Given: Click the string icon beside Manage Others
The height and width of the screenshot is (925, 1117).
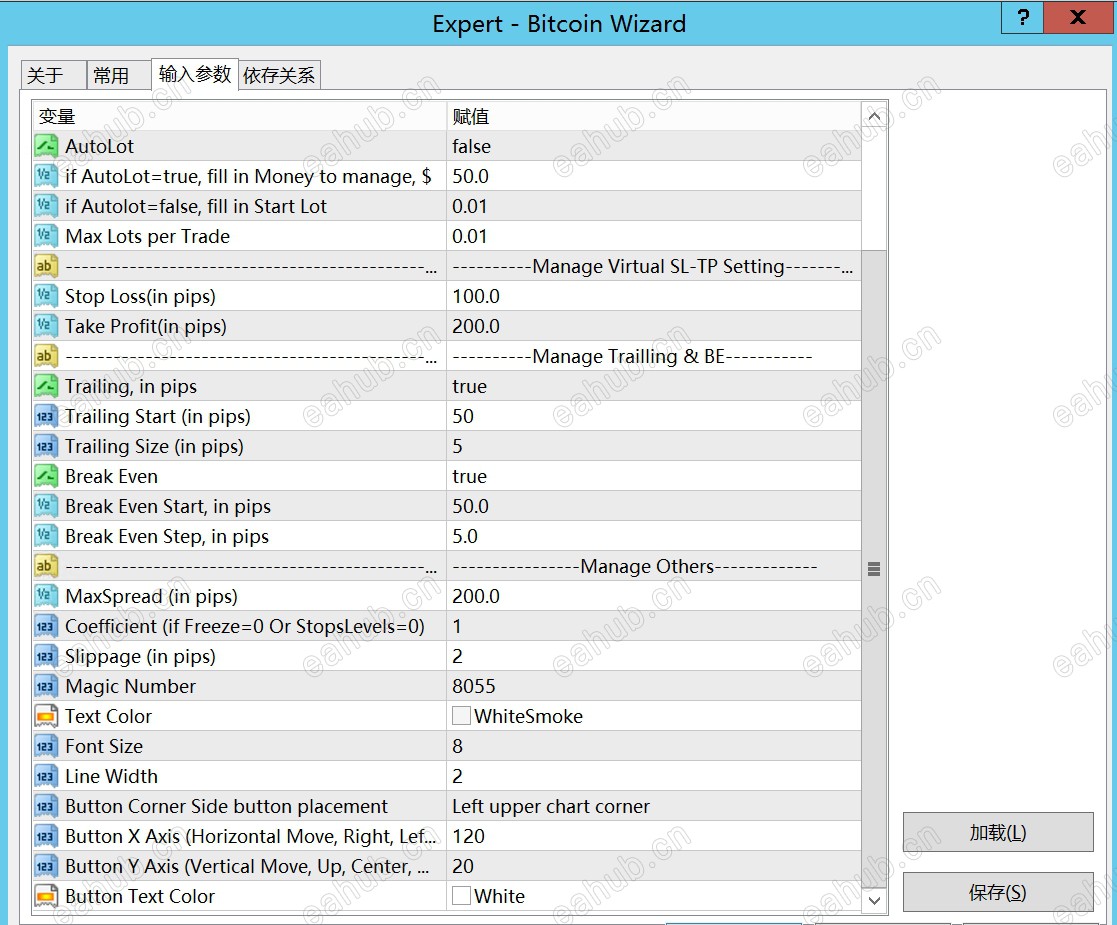Looking at the screenshot, I should (x=46, y=566).
